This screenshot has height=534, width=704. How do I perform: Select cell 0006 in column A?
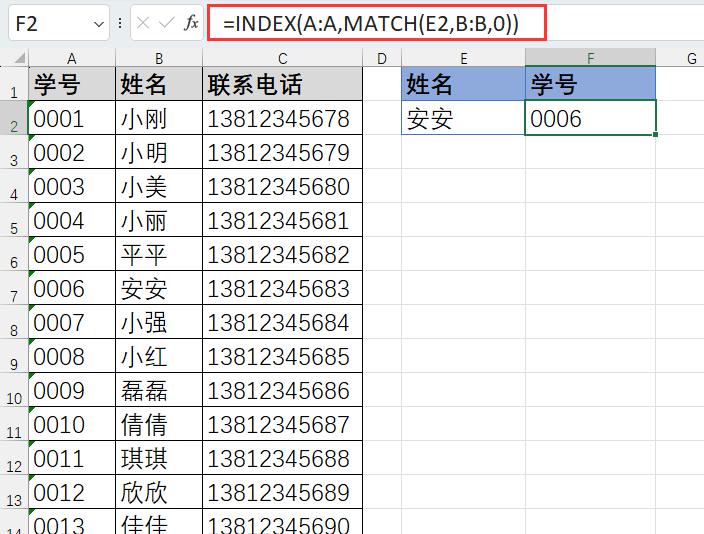click(x=72, y=288)
